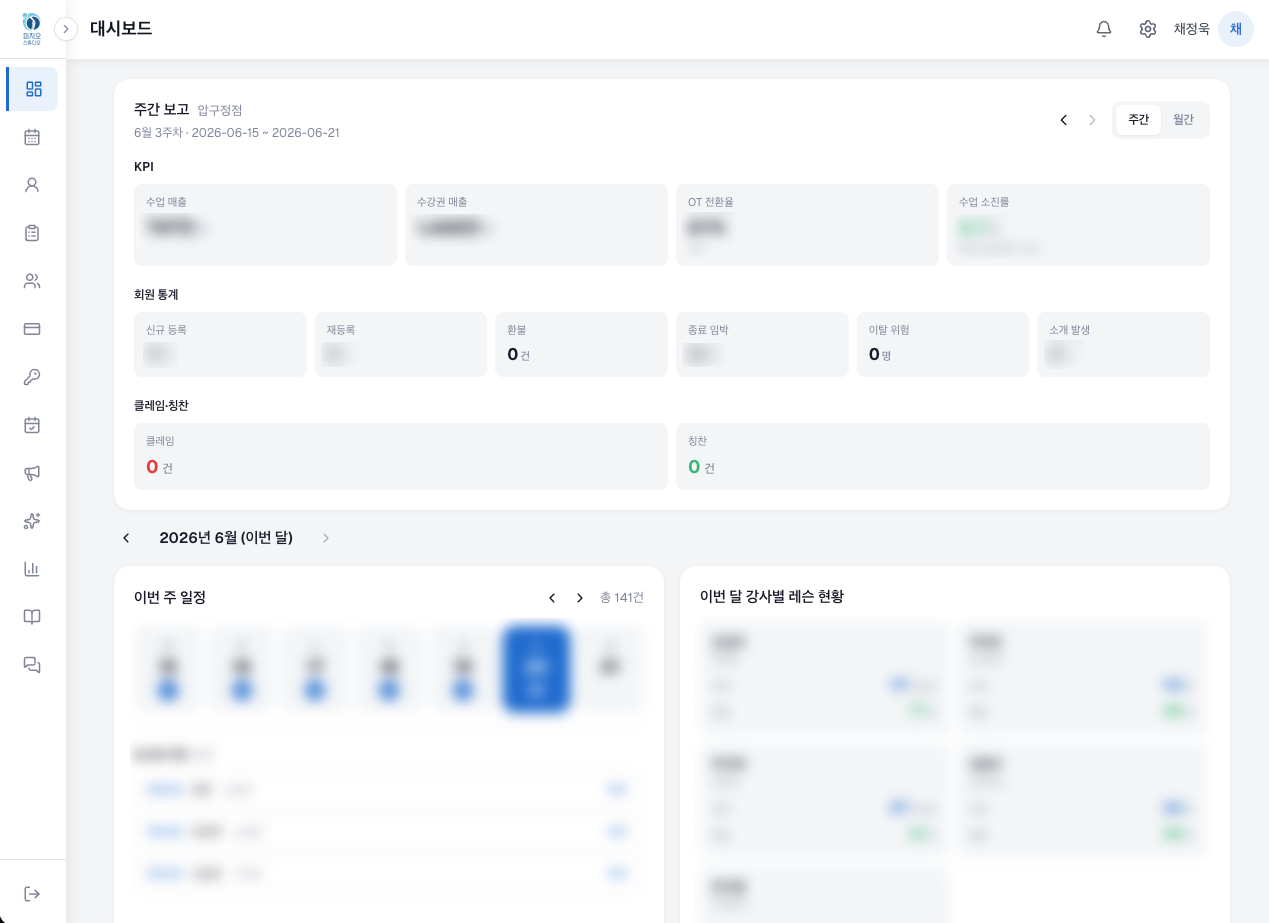Open the chat bubbles icon in sidebar
The image size is (1269, 923).
(32, 665)
